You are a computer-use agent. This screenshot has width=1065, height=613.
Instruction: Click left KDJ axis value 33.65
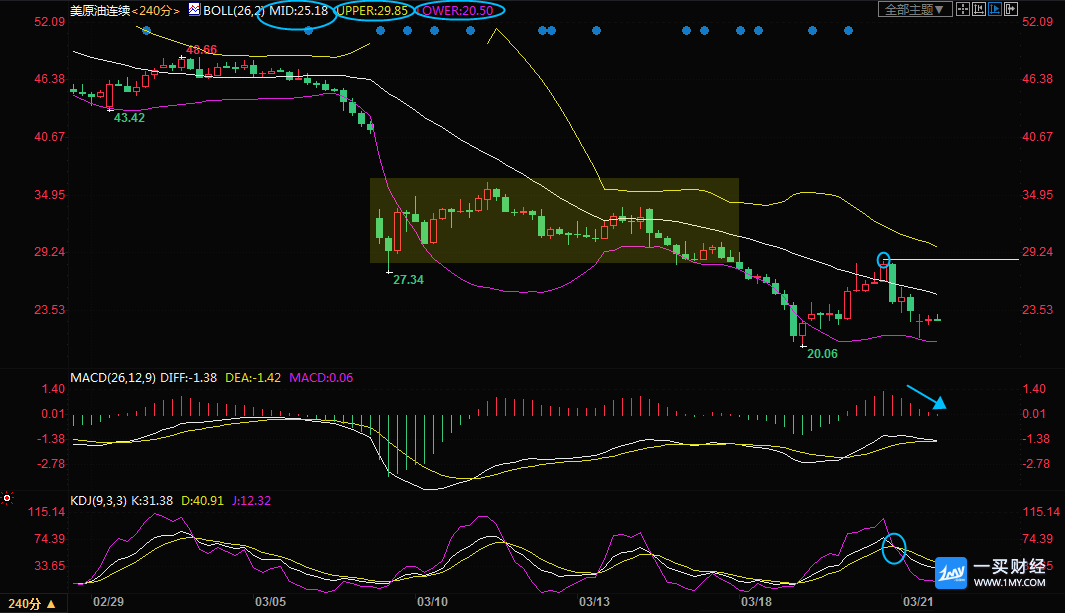point(50,565)
